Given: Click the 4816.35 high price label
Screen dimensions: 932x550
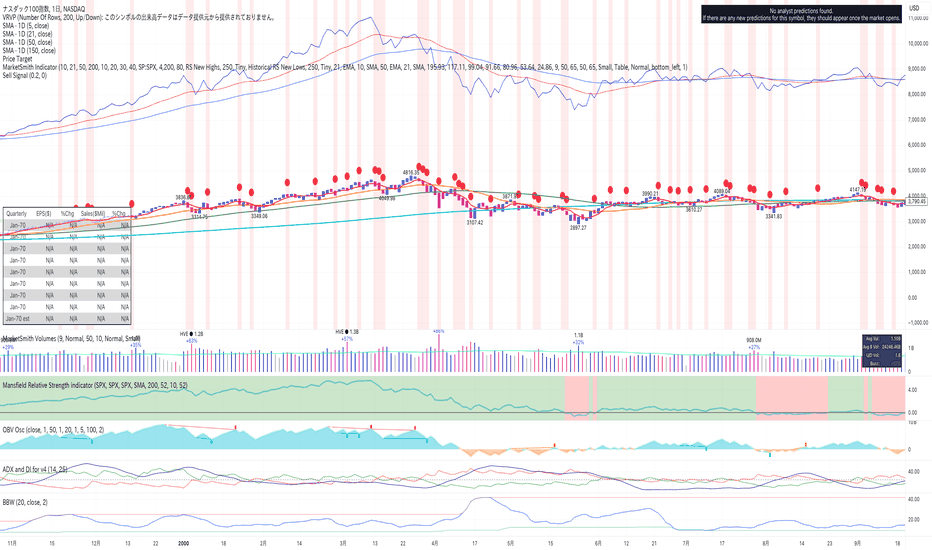Looking at the screenshot, I should pos(411,172).
